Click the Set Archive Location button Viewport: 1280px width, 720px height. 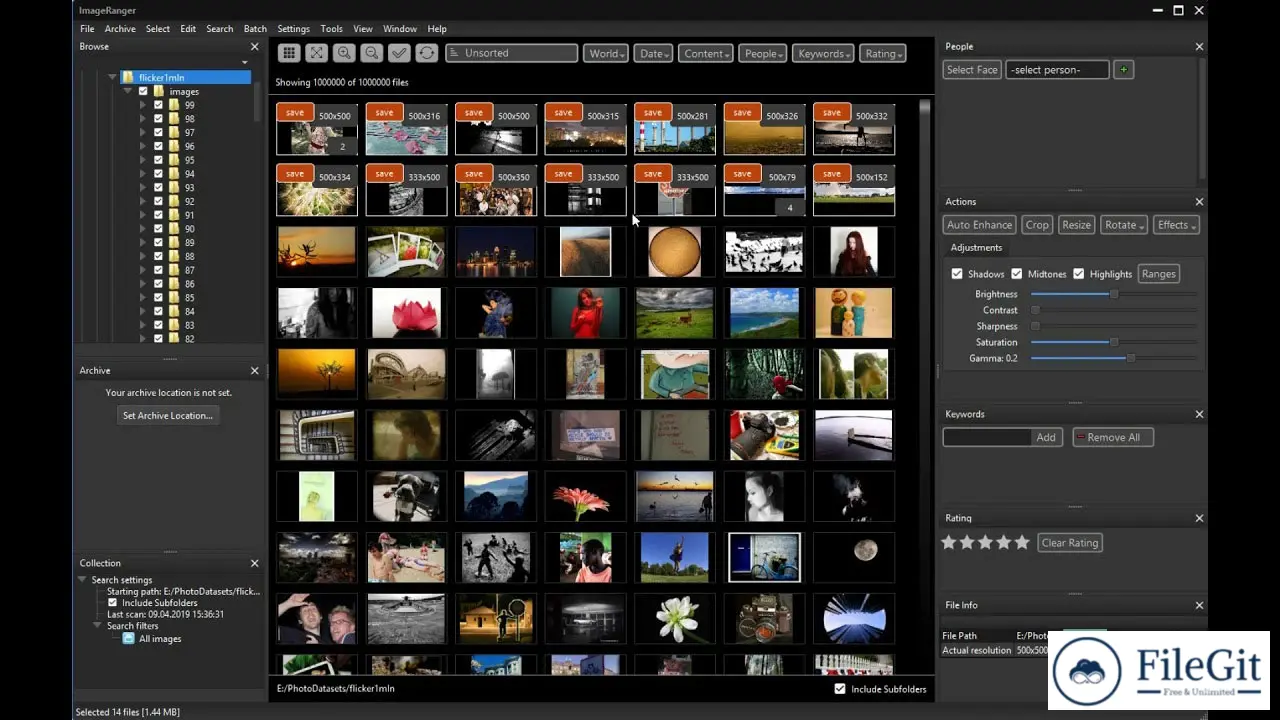click(x=167, y=416)
